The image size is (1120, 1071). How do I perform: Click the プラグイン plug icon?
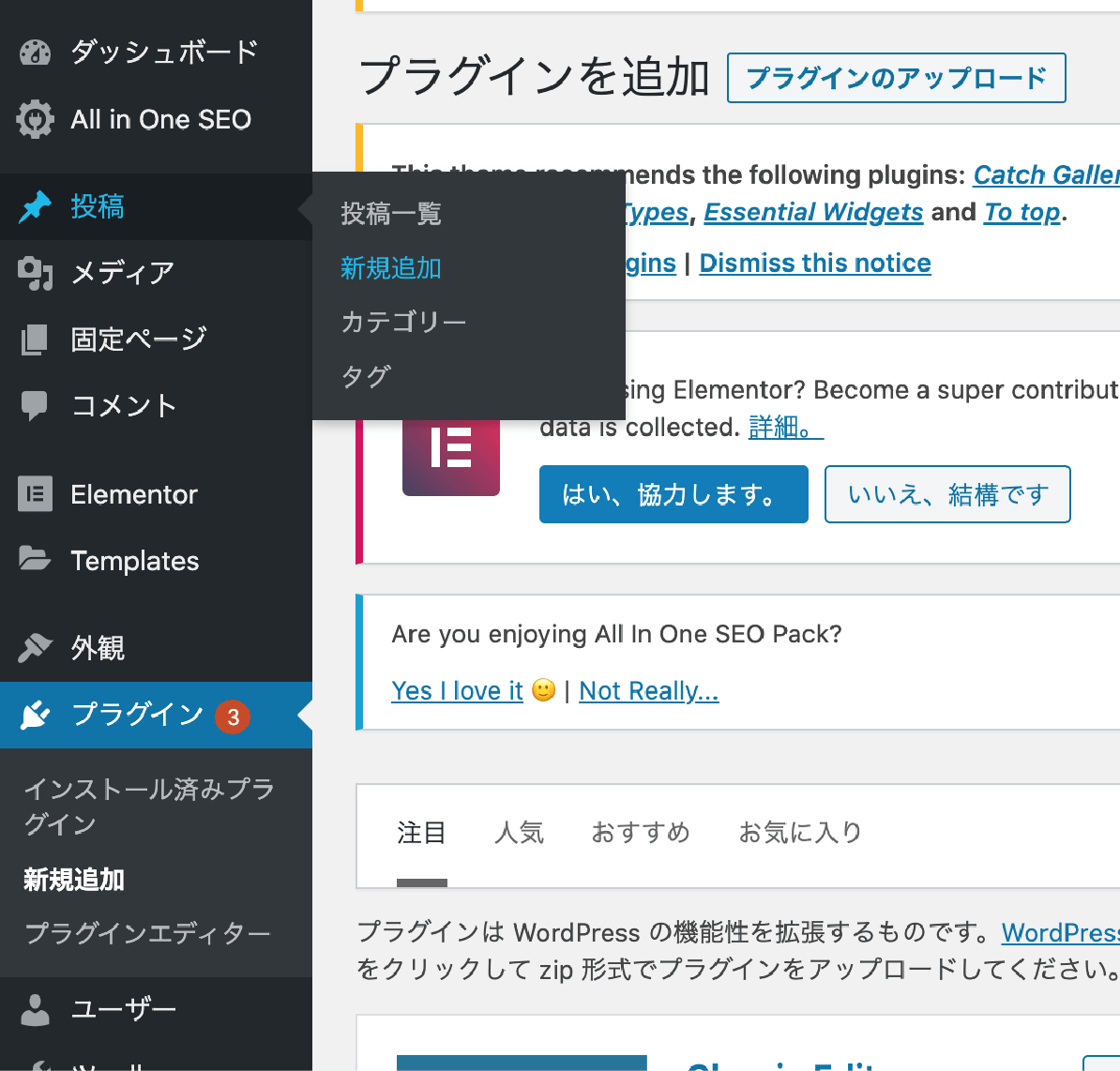[x=35, y=715]
